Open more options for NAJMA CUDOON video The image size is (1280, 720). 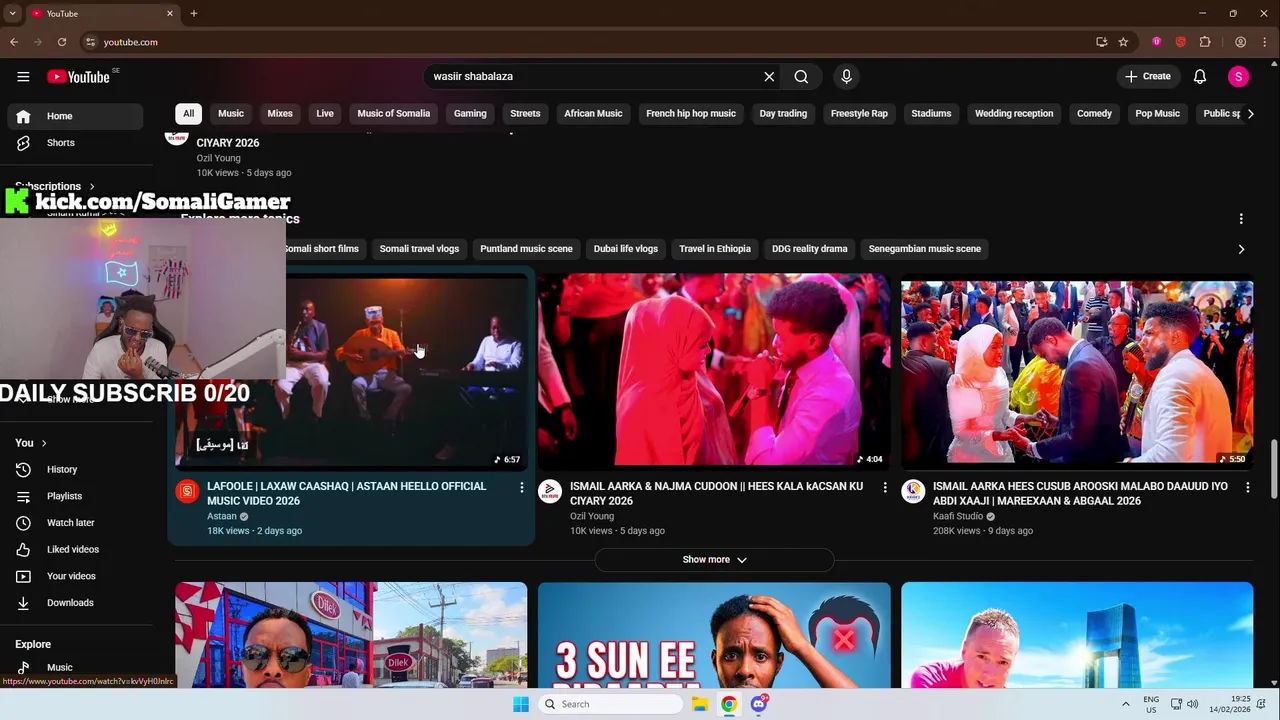(x=884, y=487)
